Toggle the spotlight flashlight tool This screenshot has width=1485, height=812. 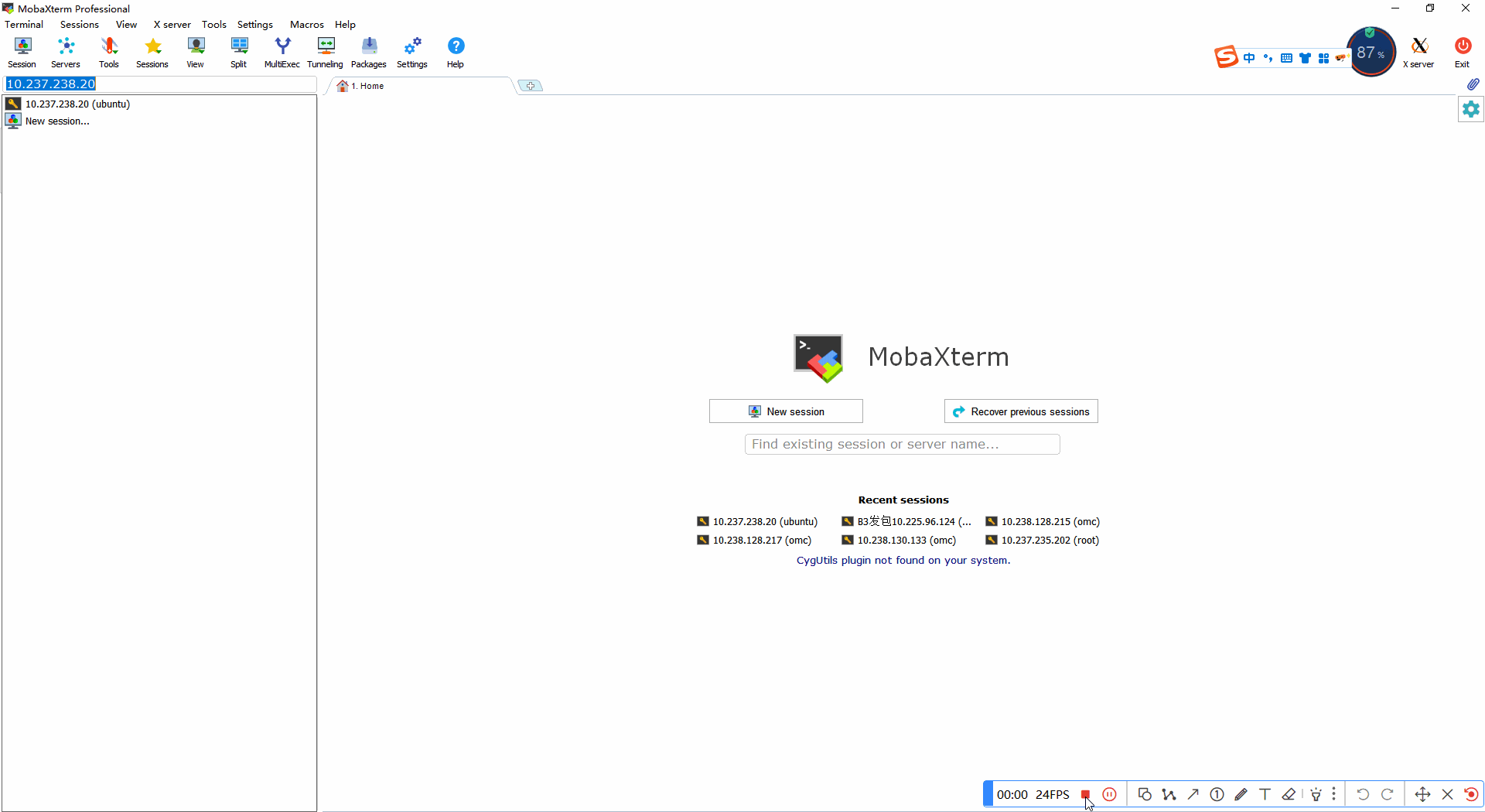coord(1316,794)
